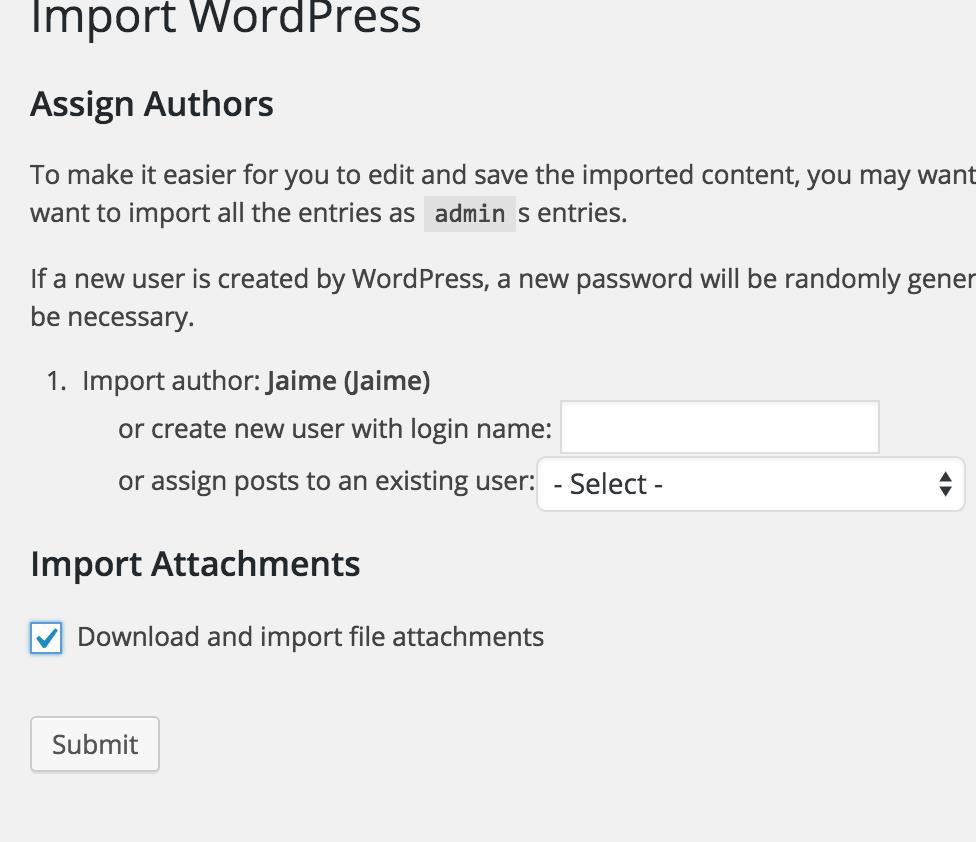976x842 pixels.
Task: Click the Import Attachments heading
Action: tap(195, 564)
